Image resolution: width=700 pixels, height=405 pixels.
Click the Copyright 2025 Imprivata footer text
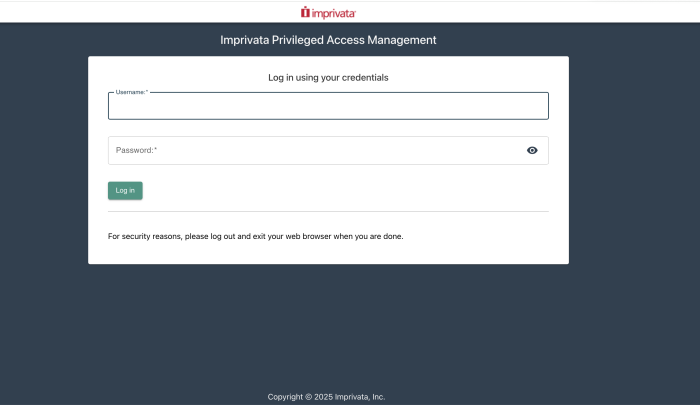click(326, 397)
